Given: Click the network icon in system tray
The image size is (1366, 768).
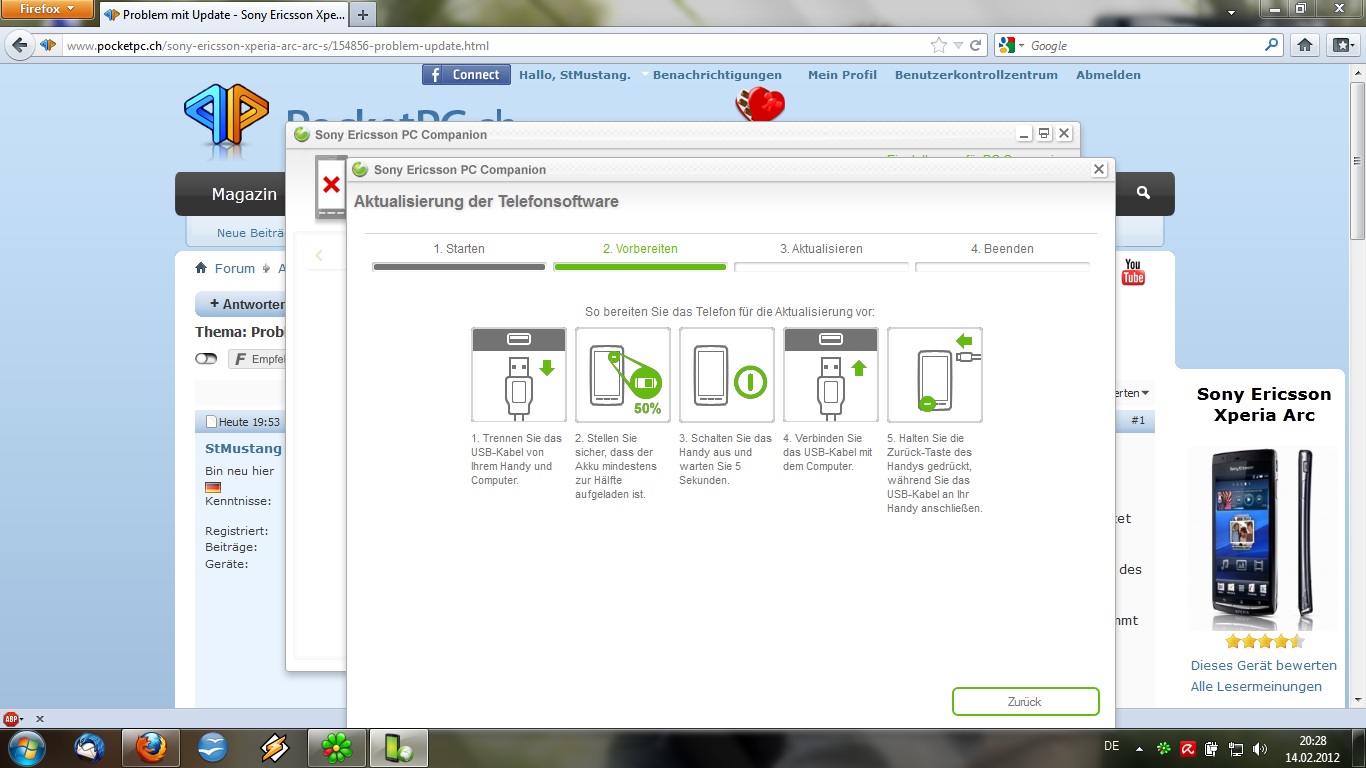Looking at the screenshot, I should point(1236,748).
